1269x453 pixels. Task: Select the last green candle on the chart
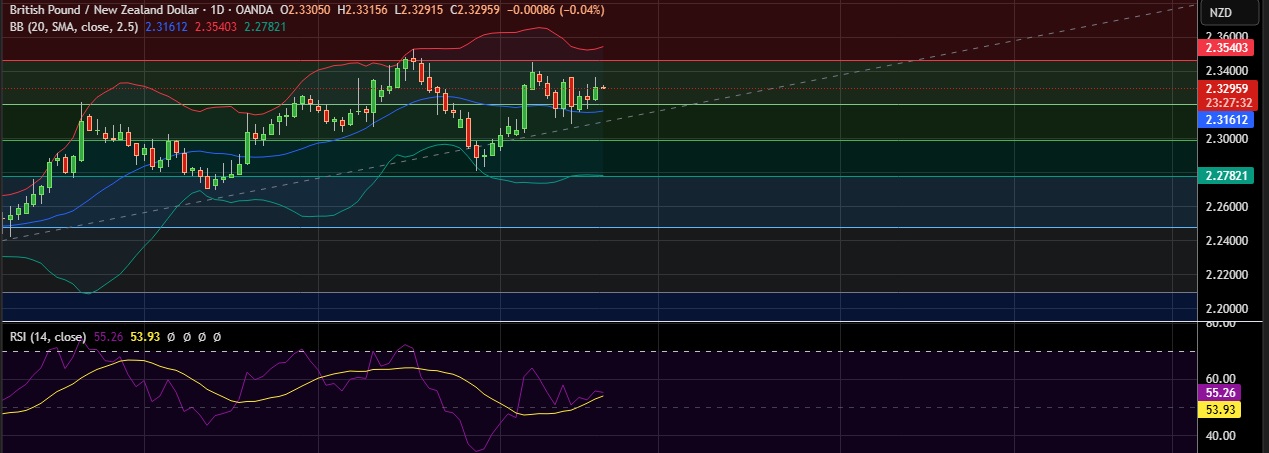(x=596, y=92)
